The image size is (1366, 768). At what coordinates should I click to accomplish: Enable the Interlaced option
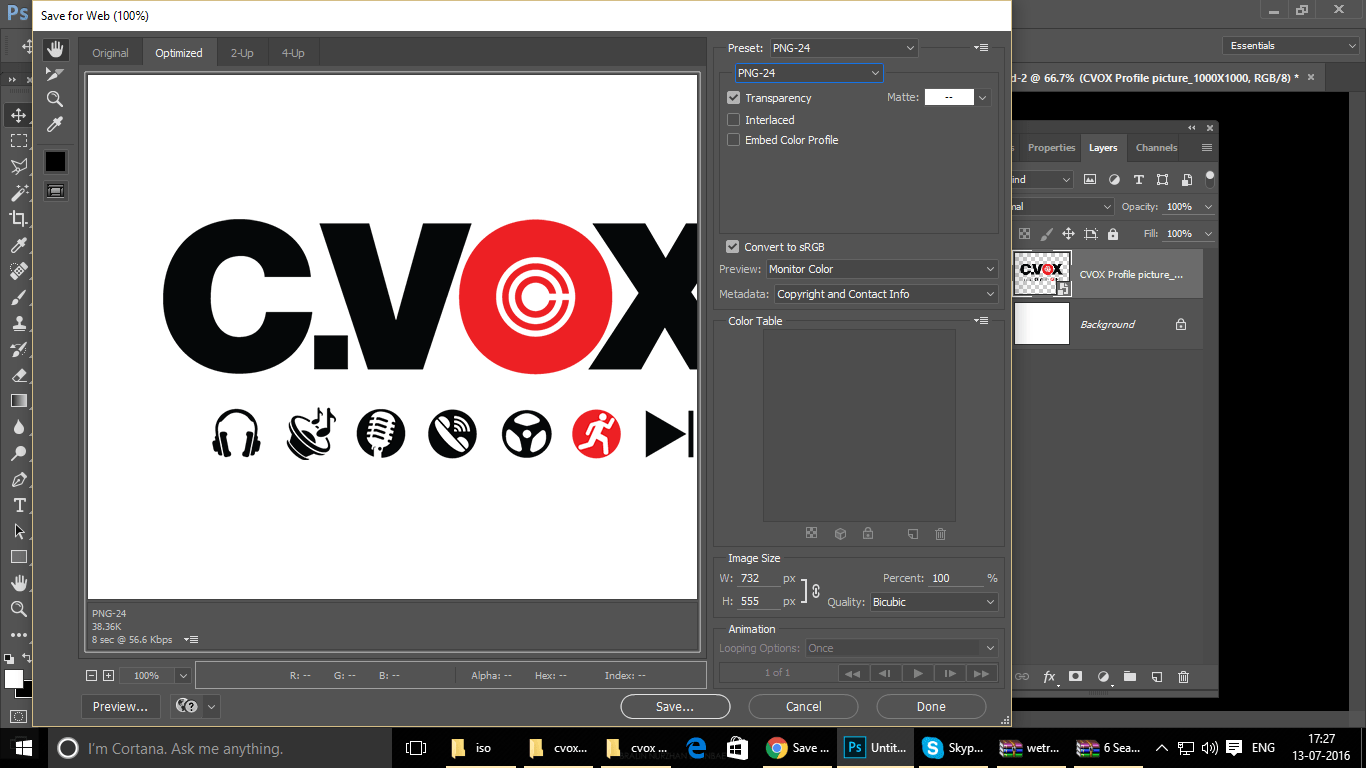(x=733, y=119)
